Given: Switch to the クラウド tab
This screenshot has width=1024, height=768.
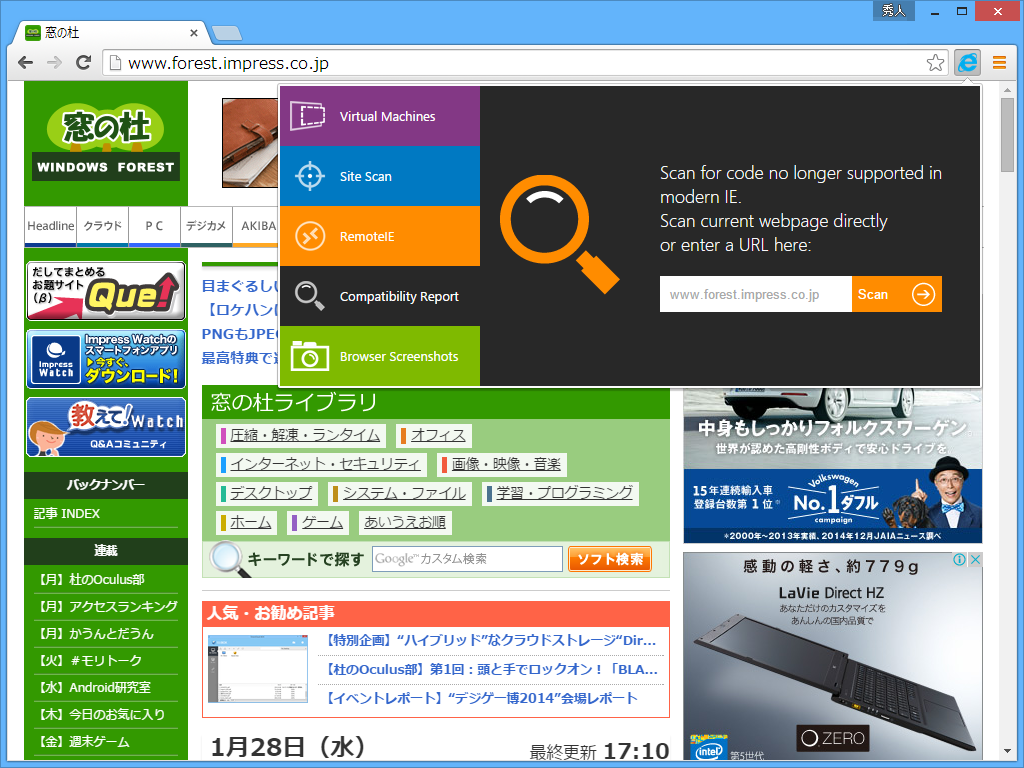Looking at the screenshot, I should click(x=102, y=227).
